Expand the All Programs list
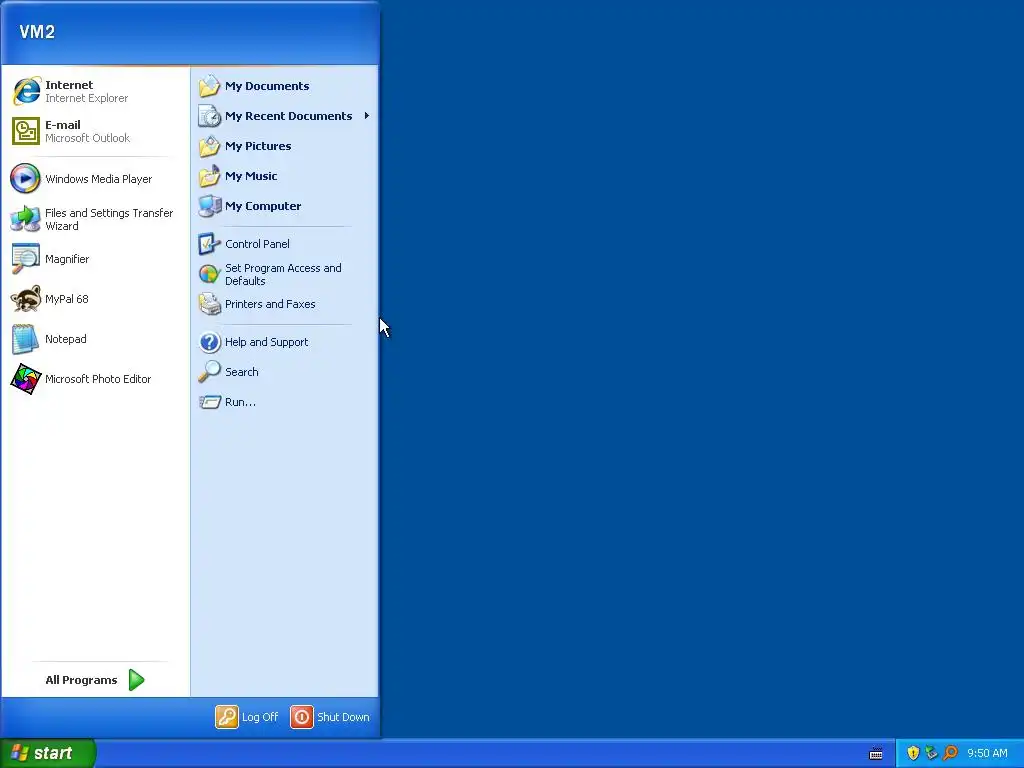 [95, 680]
